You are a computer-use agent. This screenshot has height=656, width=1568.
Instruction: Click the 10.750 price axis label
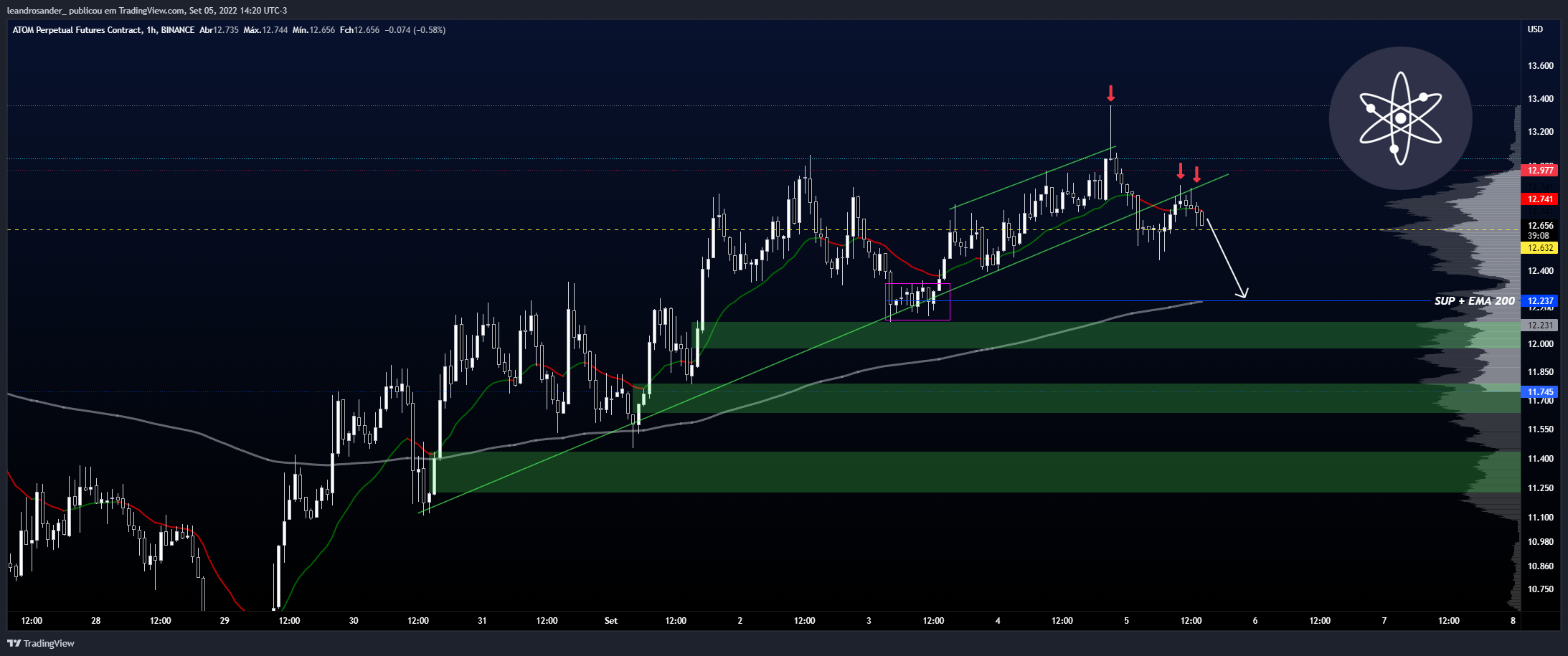click(1540, 589)
